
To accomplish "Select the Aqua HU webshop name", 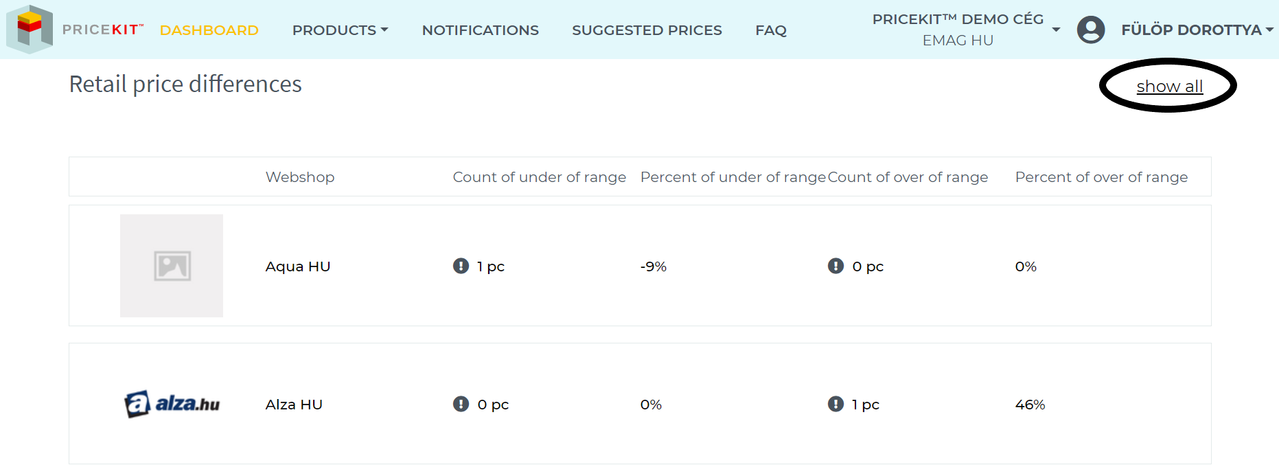I will (298, 266).
